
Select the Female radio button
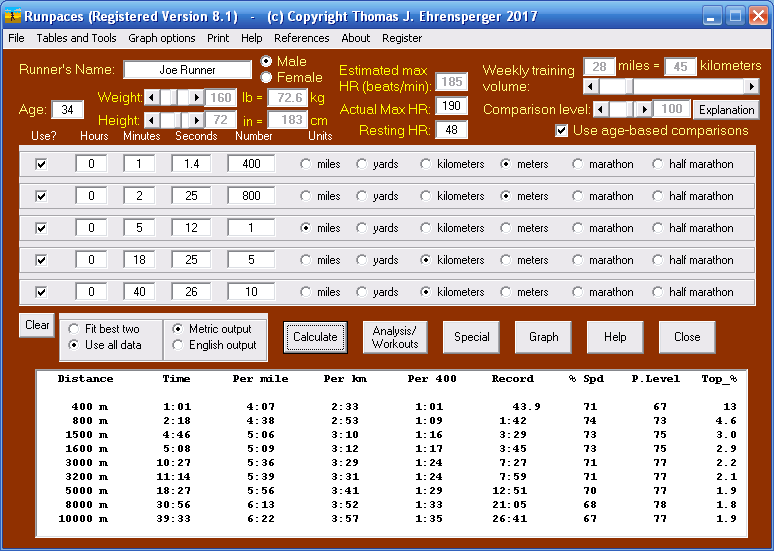pyautogui.click(x=267, y=77)
